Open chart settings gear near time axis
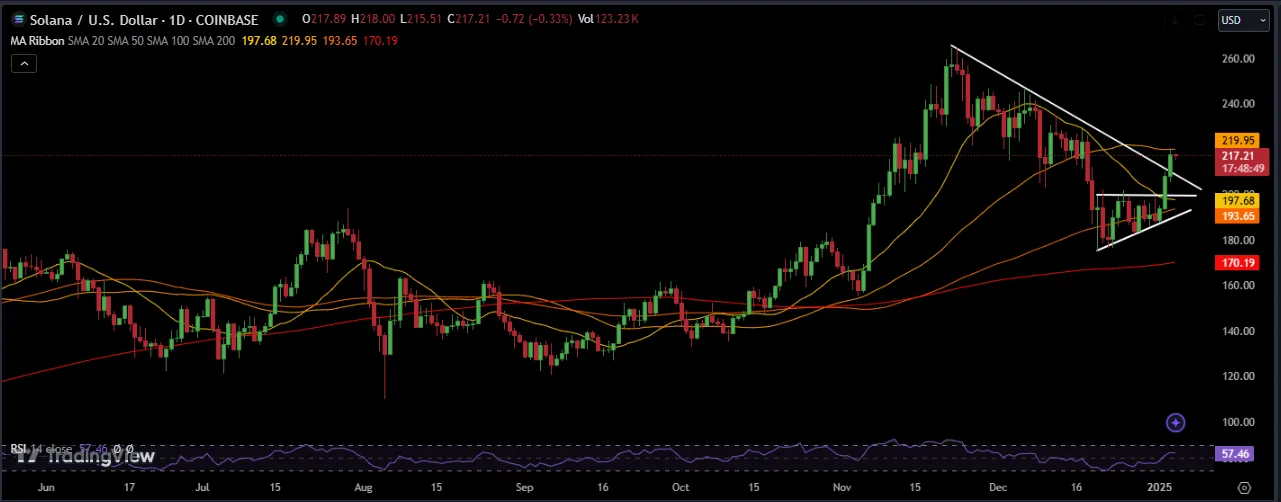The width and height of the screenshot is (1281, 502). click(1243, 488)
